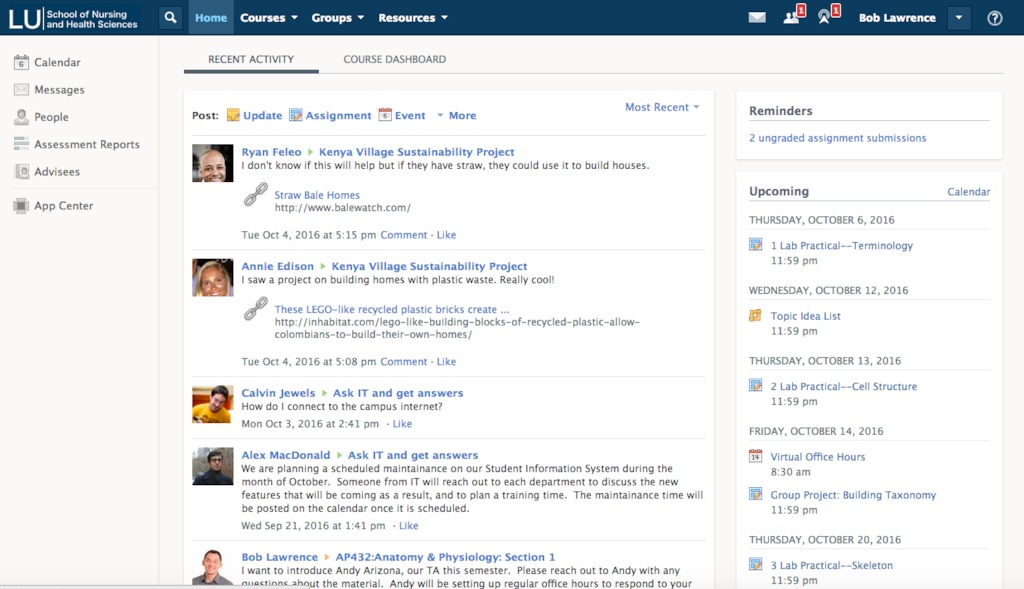This screenshot has height=589, width=1024.
Task: Switch to Course Dashboard tab
Action: pos(394,59)
